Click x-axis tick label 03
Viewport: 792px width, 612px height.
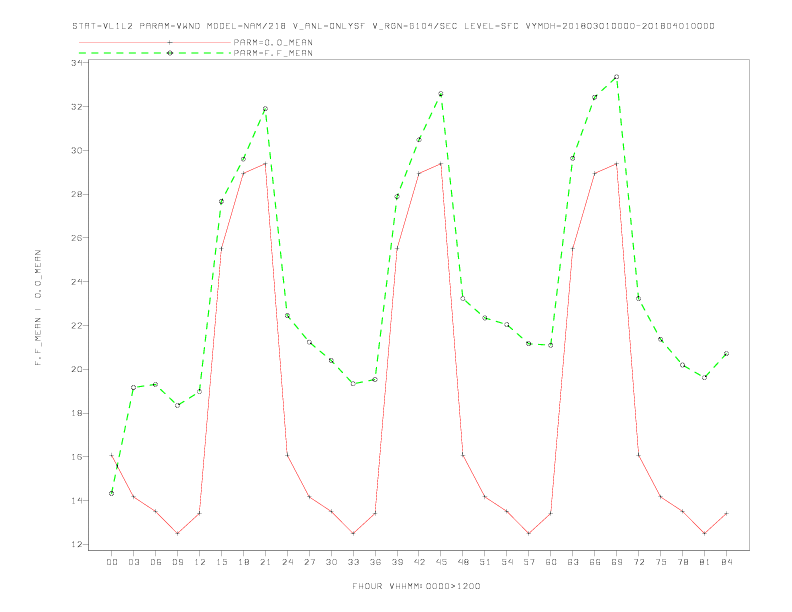click(x=133, y=562)
